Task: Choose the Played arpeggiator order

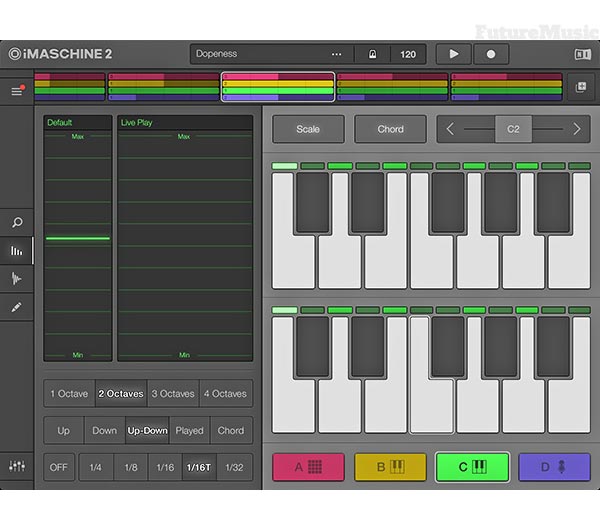Action: 189,431
